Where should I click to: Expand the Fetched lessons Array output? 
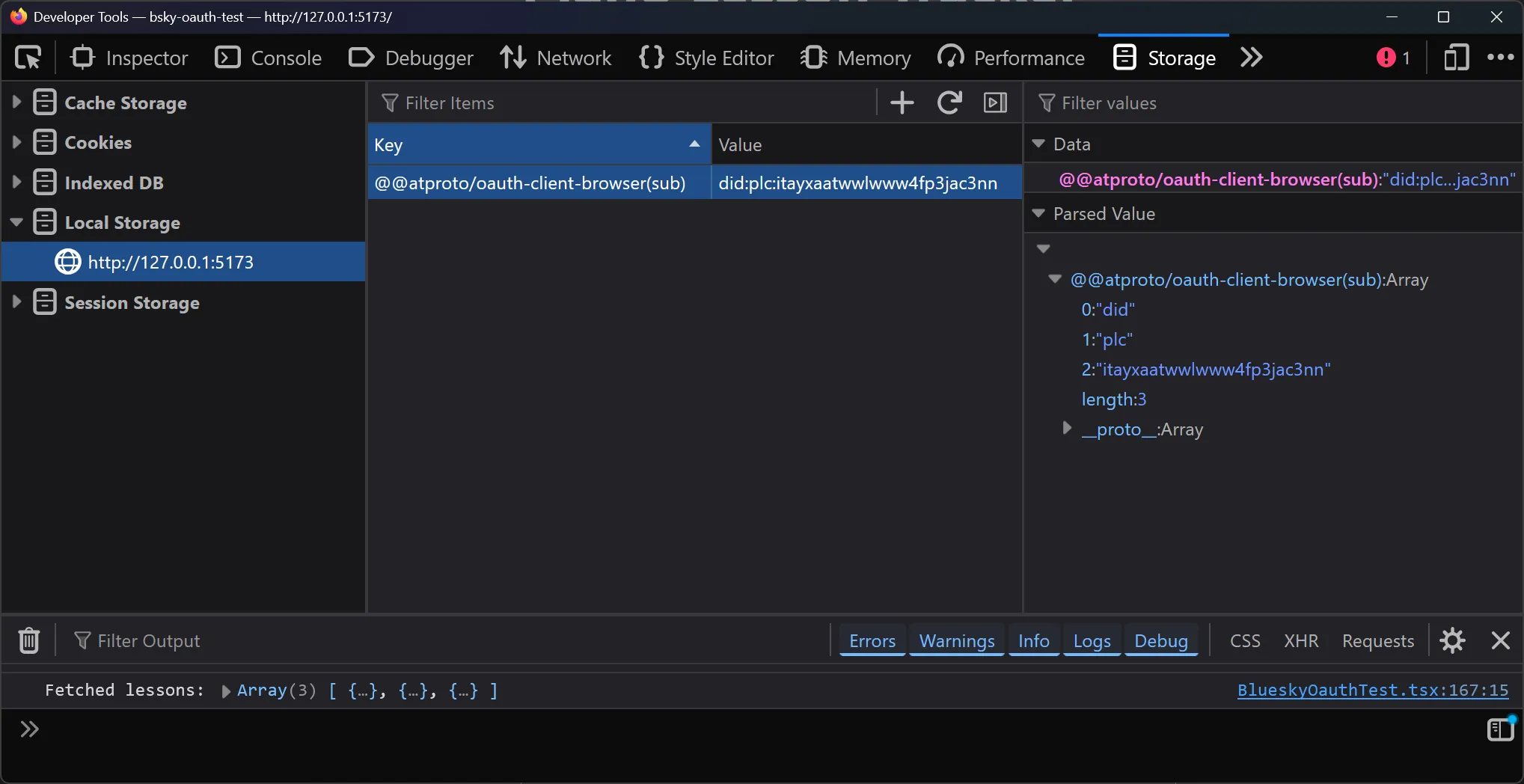click(226, 691)
